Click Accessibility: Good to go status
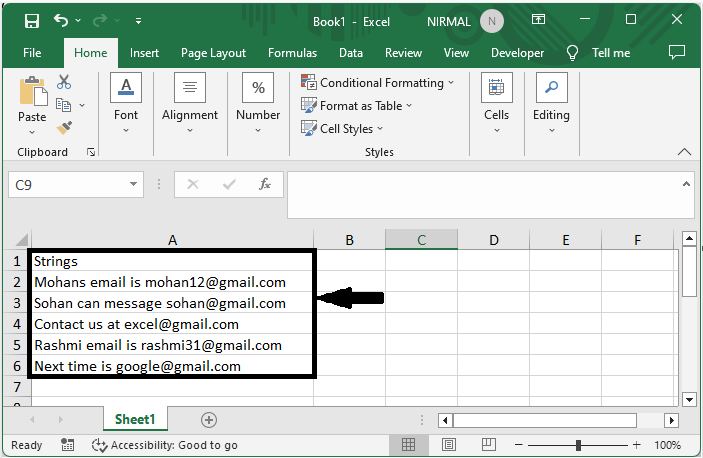This screenshot has width=703, height=458. tap(165, 445)
